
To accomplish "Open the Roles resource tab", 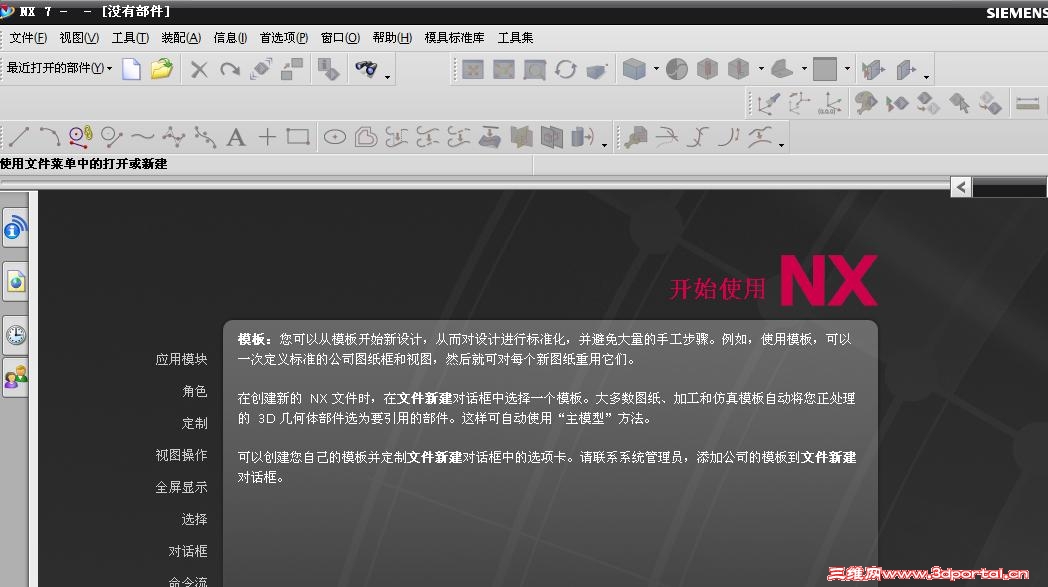I will (15, 377).
